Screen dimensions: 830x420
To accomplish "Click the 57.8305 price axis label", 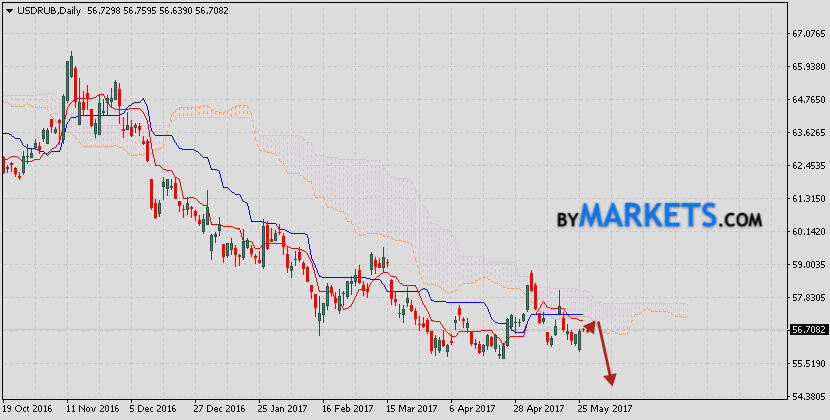I will coord(807,298).
